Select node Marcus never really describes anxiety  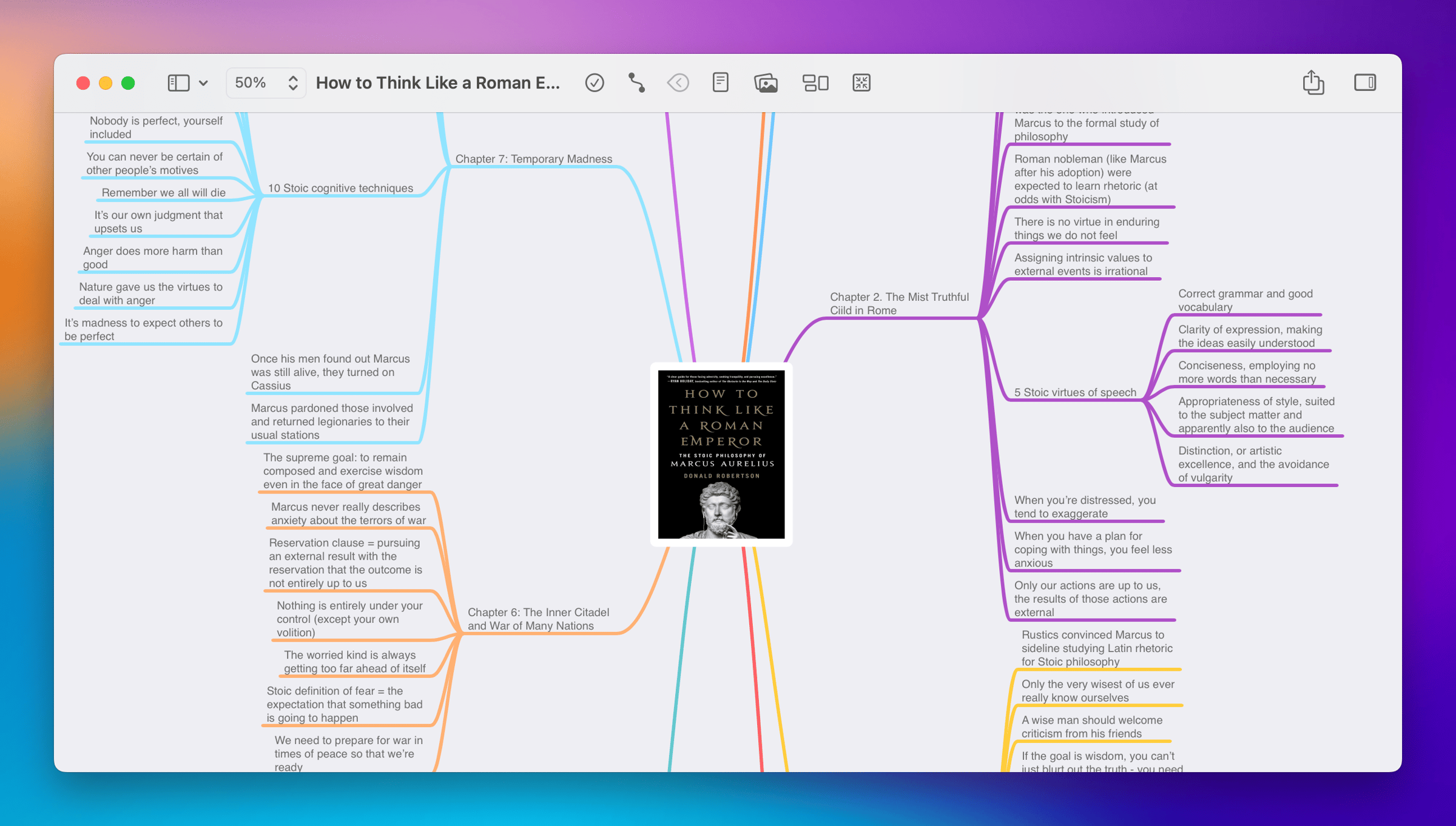point(348,513)
